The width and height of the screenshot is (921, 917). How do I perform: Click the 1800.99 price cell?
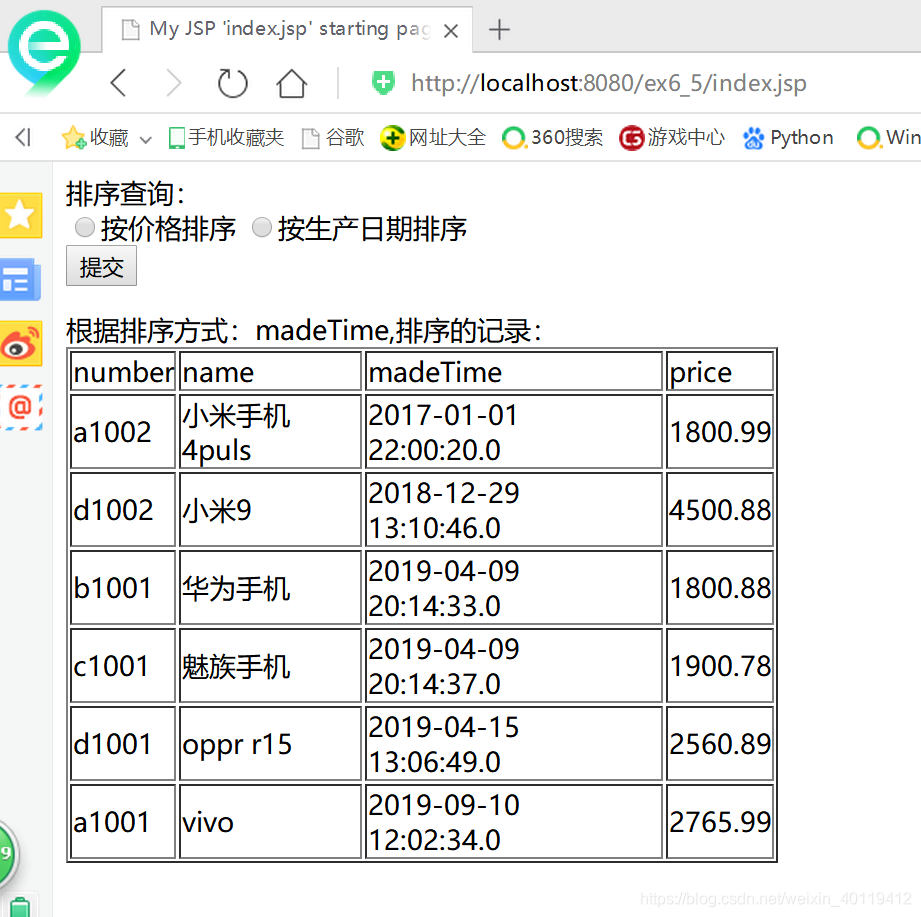pos(720,432)
